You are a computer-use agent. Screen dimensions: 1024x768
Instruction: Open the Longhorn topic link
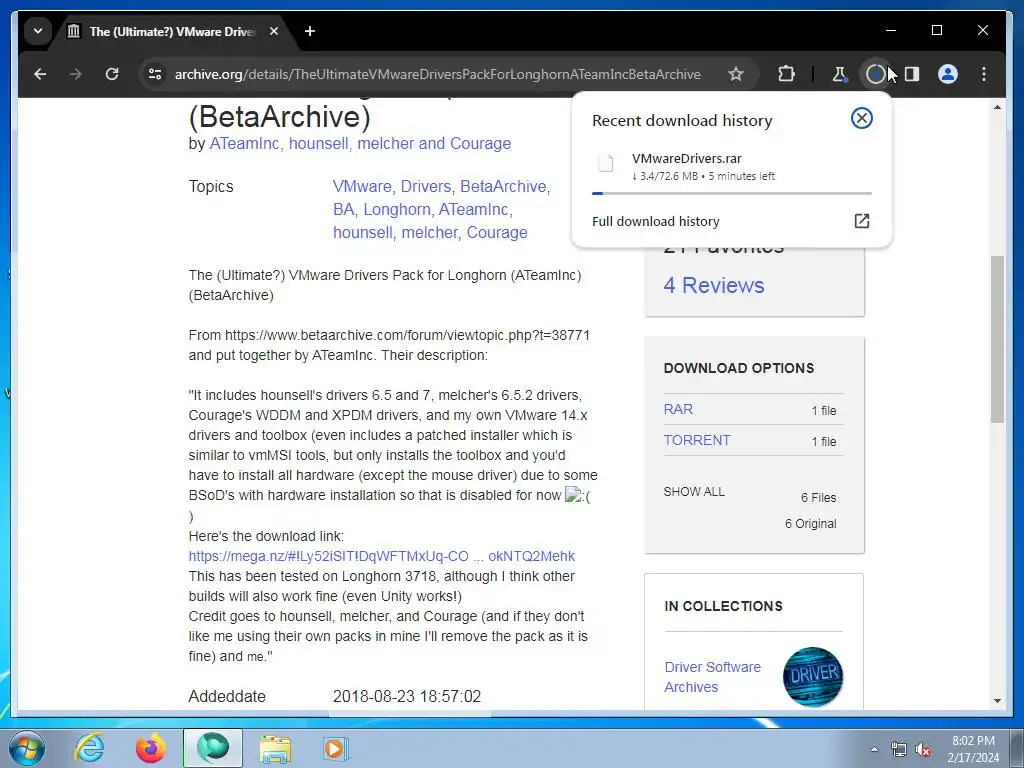(396, 210)
